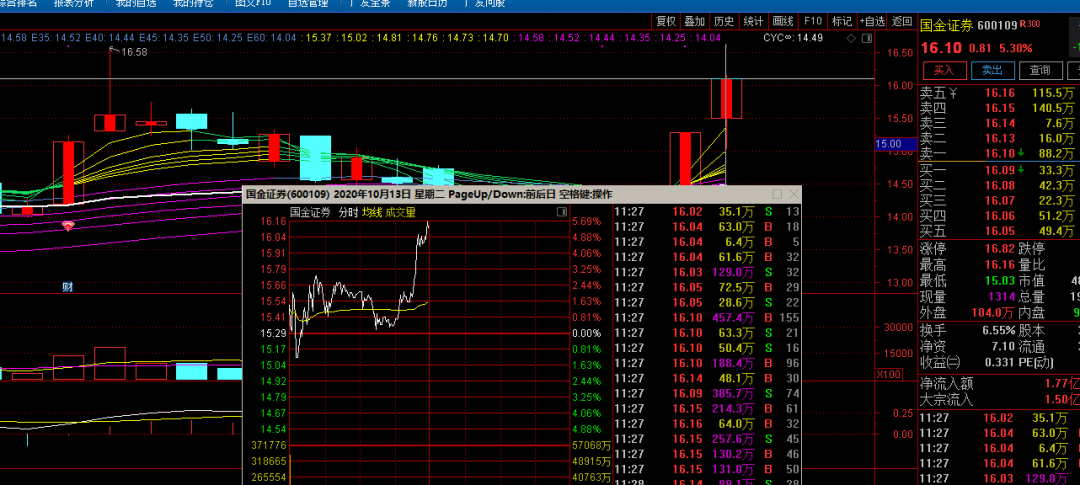Image resolution: width=1080 pixels, height=485 pixels.
Task: Click the E60: 14.04 moving average label
Action: (271, 37)
